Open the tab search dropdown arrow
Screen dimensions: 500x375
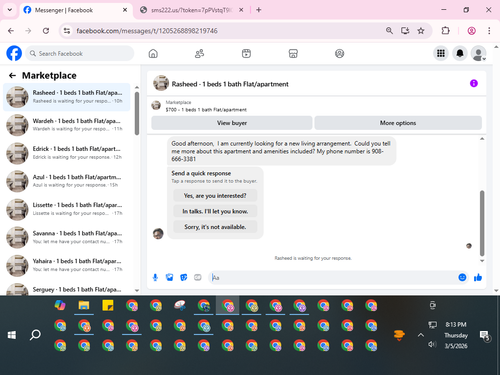(10, 10)
